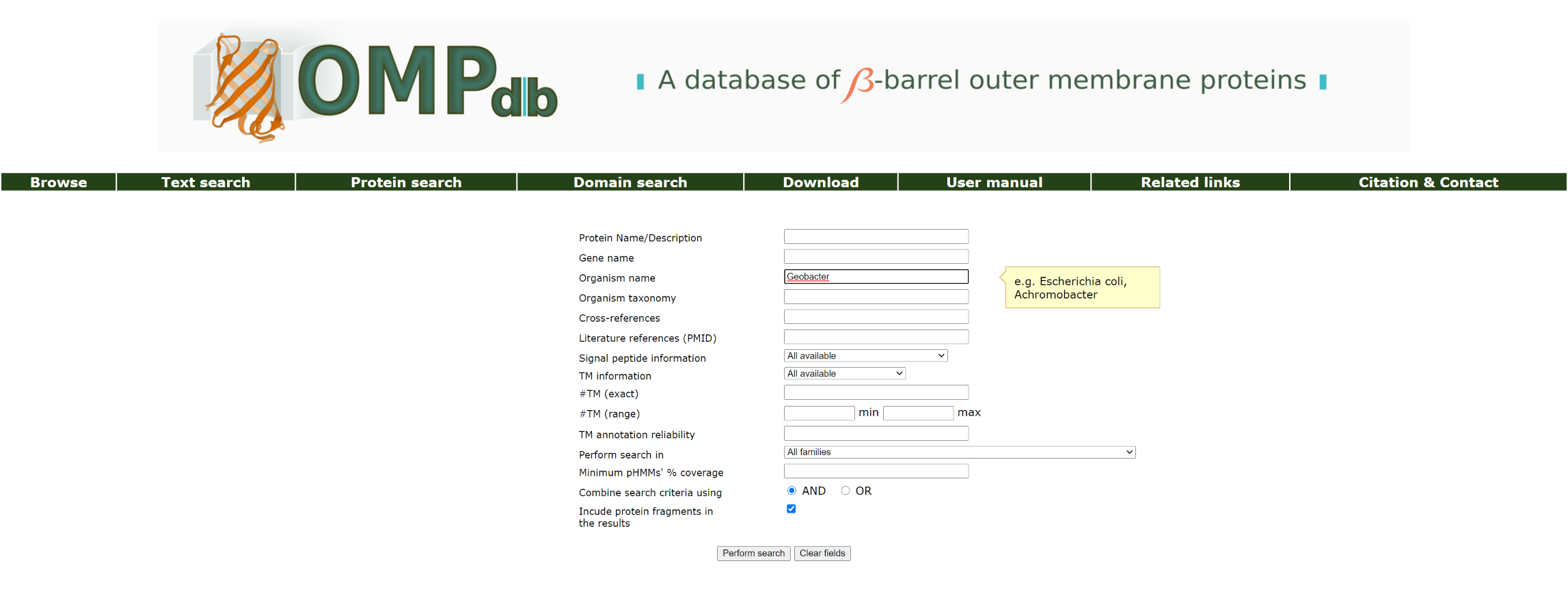Click the Clear fields button
Screen dimensions: 1568x598
(822, 554)
